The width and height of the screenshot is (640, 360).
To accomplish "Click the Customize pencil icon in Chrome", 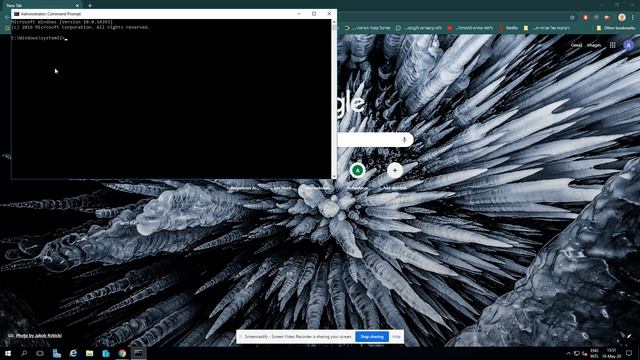I will pos(629,336).
